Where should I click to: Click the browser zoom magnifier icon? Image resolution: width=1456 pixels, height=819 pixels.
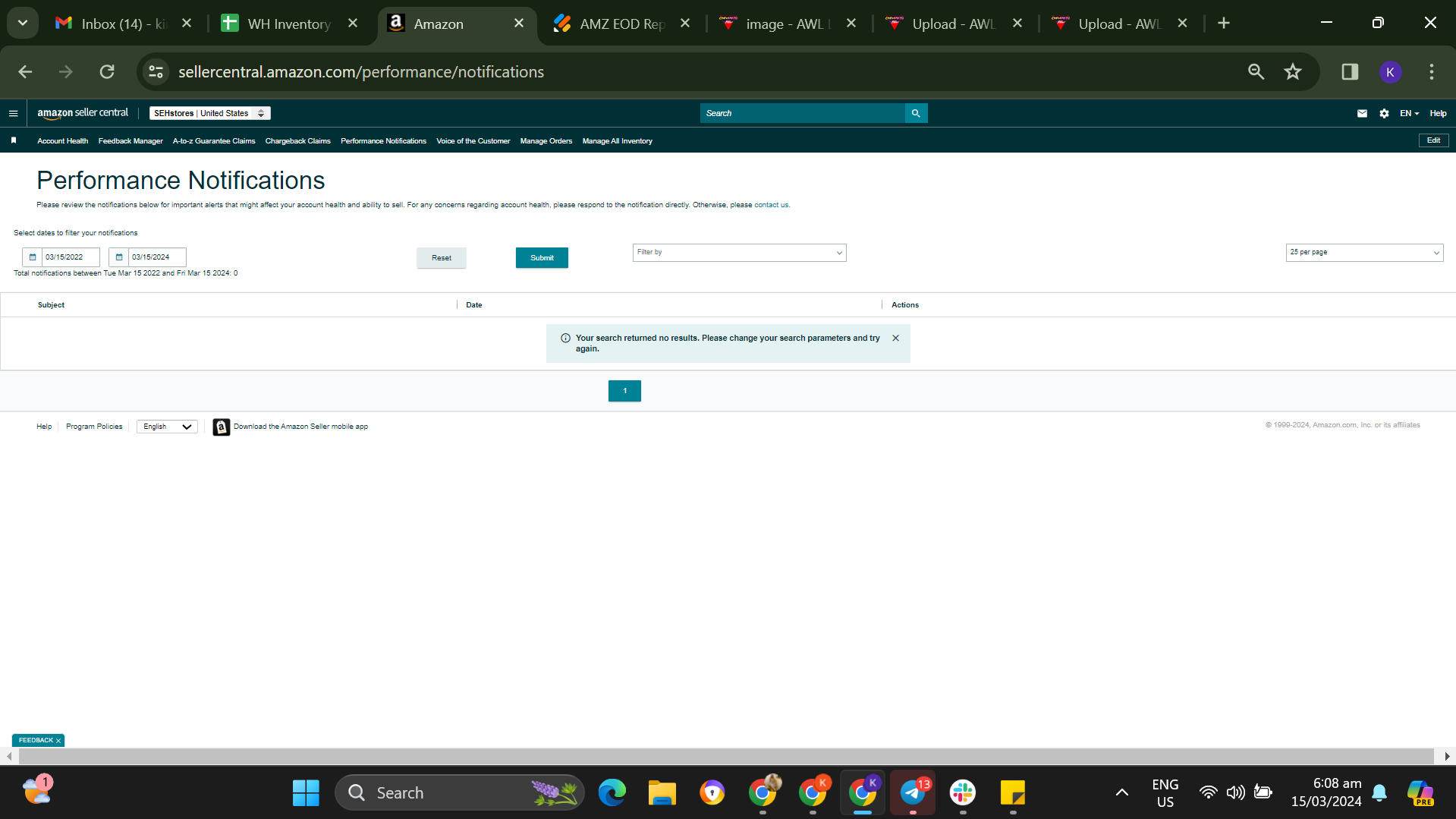(1256, 72)
